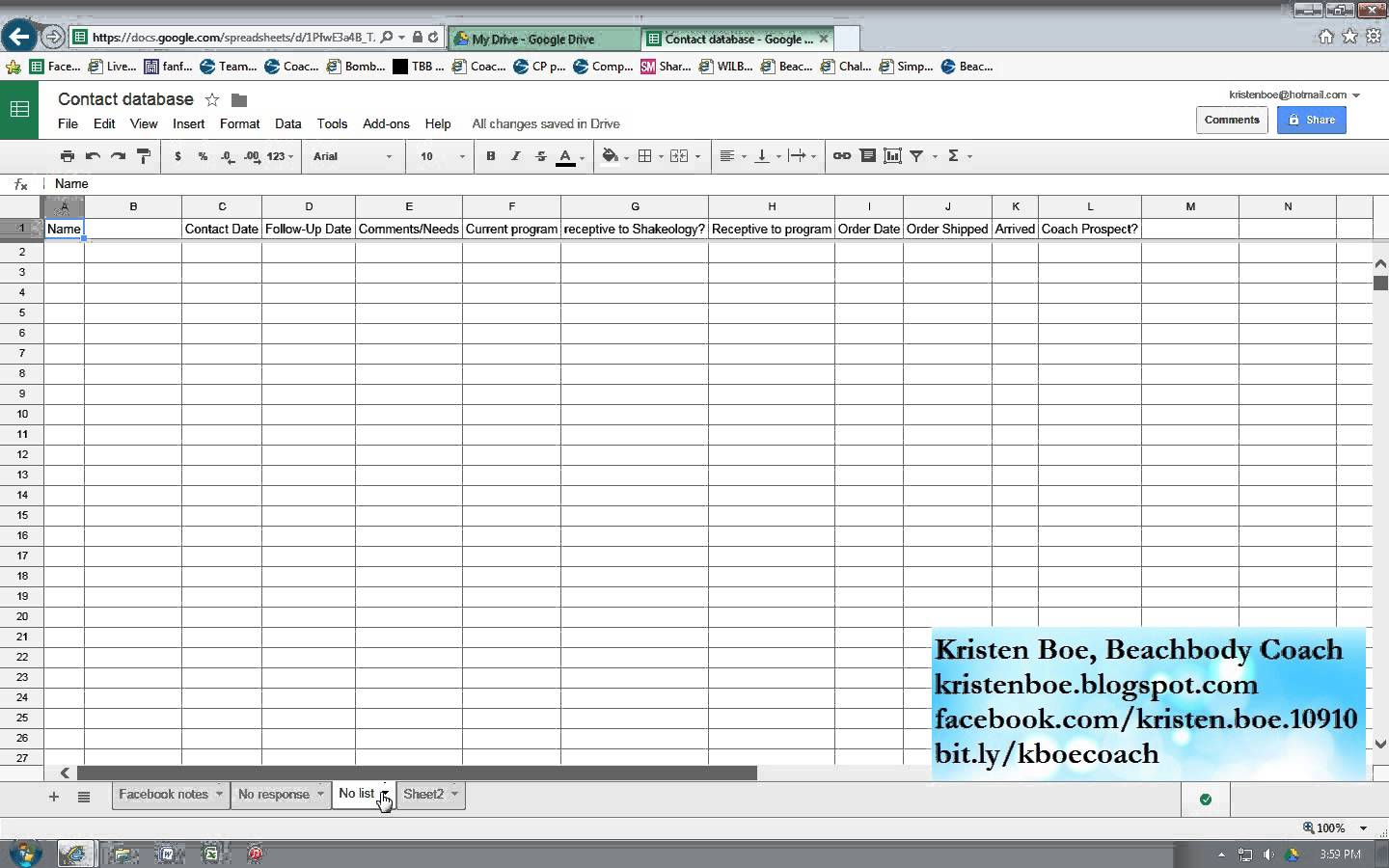This screenshot has width=1389, height=868.
Task: Open the Comments button
Action: point(1232,120)
